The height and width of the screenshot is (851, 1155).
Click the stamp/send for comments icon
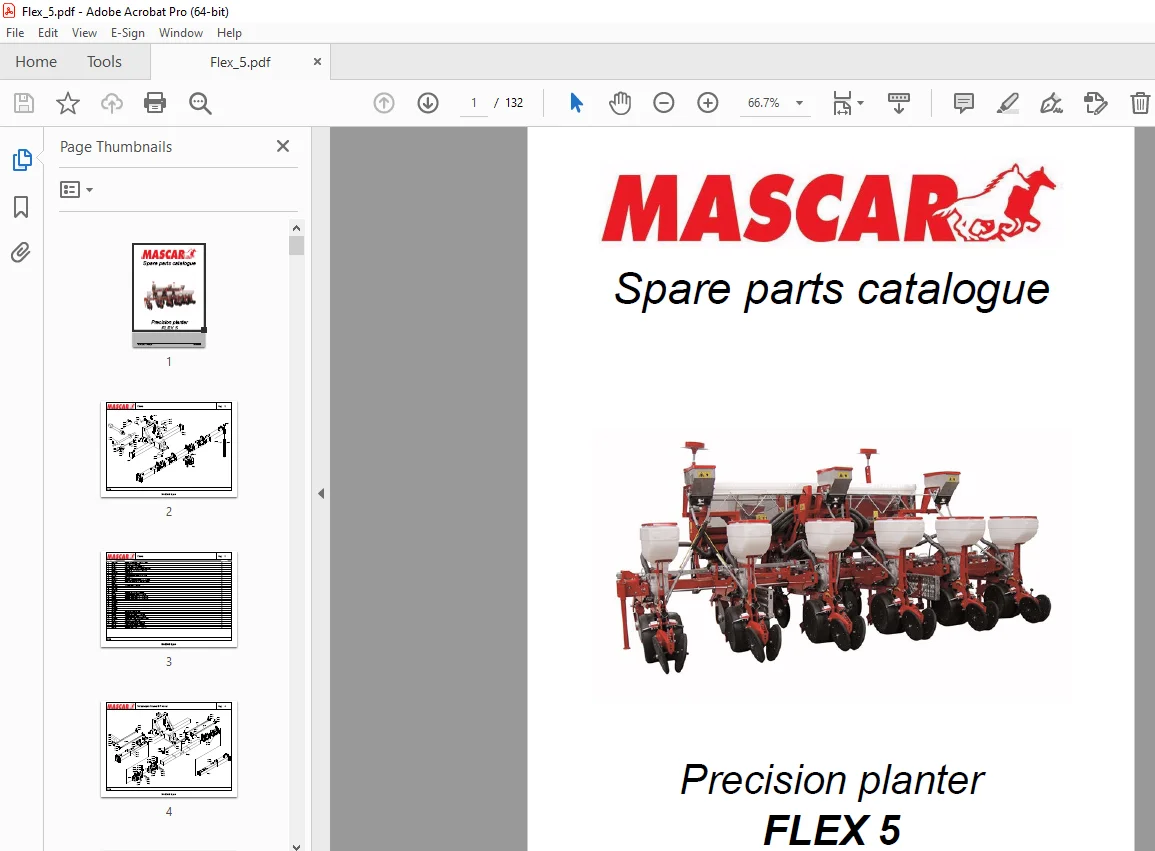1095,103
